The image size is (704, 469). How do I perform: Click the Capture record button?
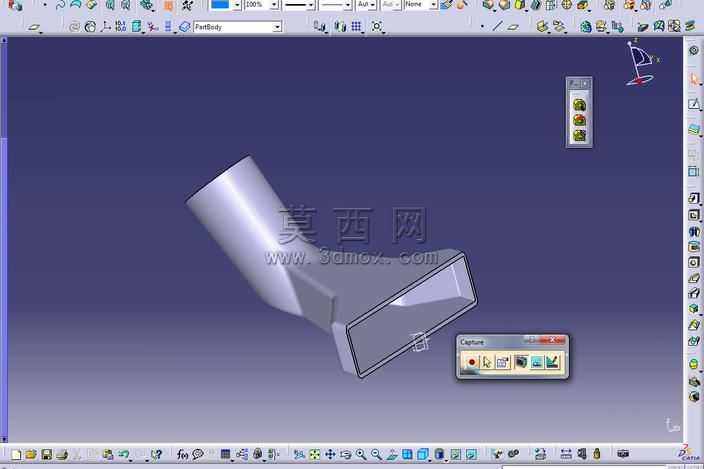(x=471, y=362)
